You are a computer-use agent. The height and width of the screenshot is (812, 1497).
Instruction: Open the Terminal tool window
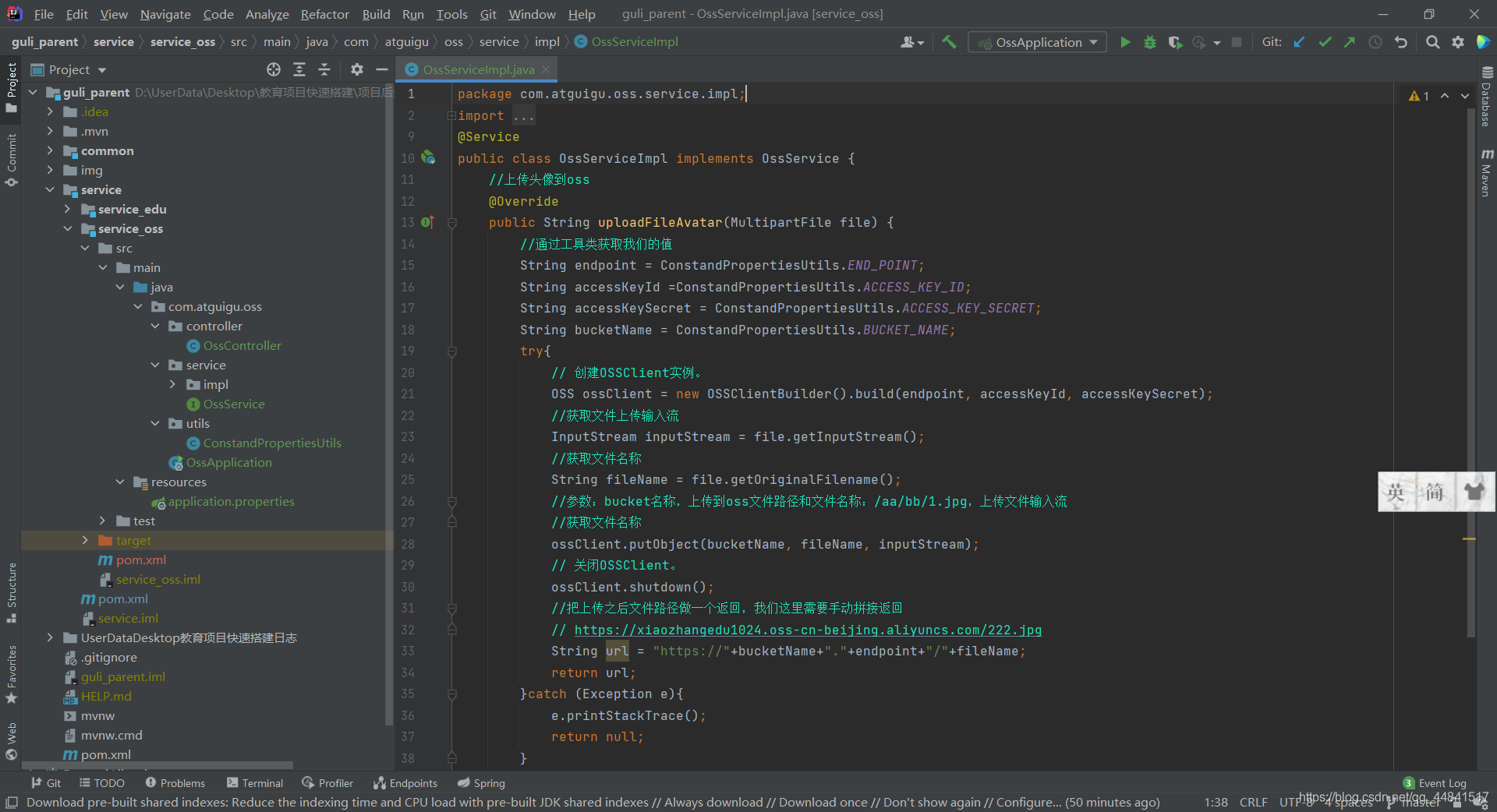coord(255,782)
